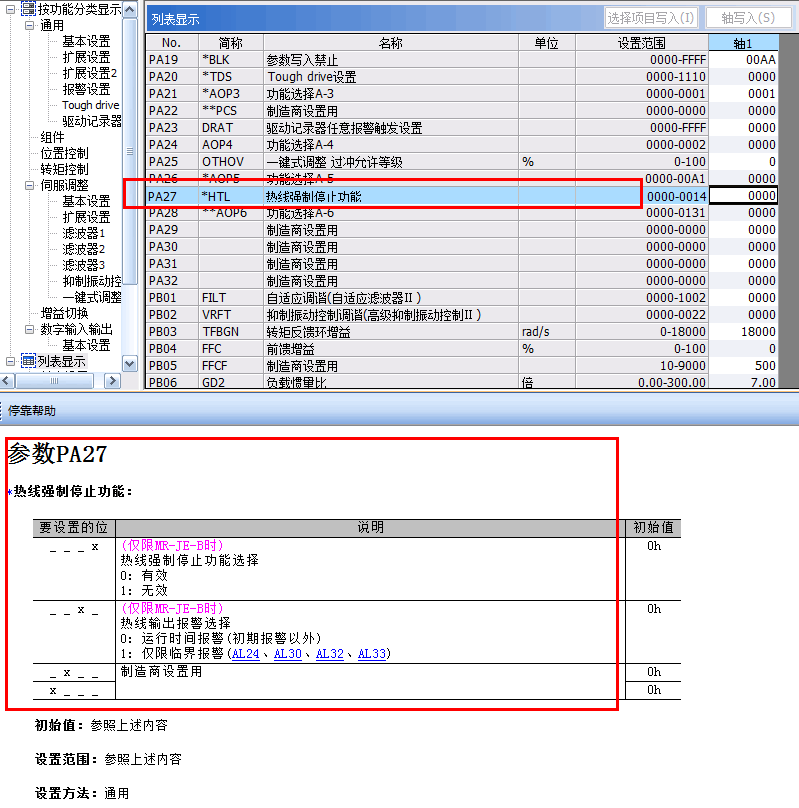The image size is (799, 808).
Task: Click the 列表显示 list icon in tree
Action: click(x=28, y=361)
